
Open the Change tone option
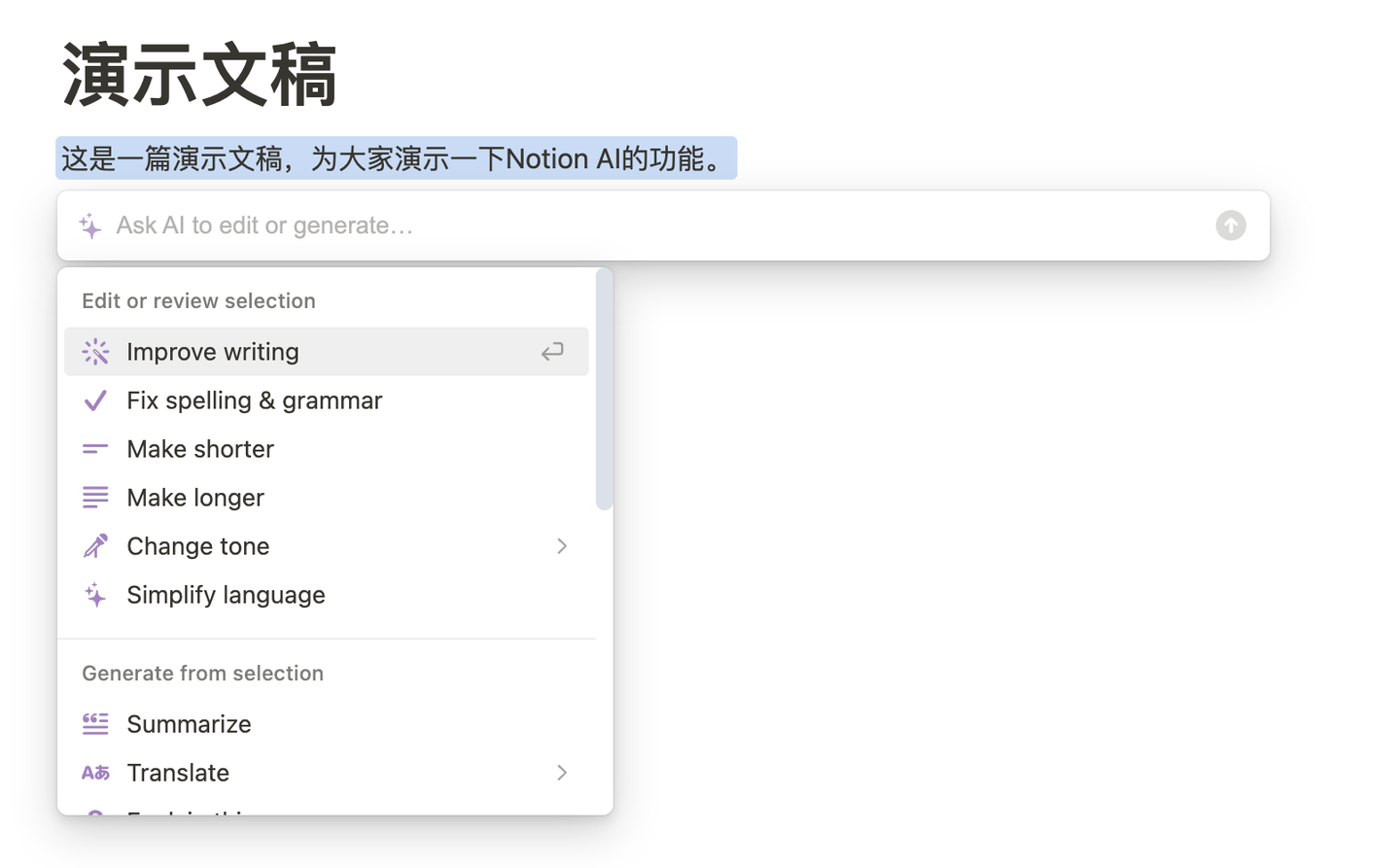(327, 546)
